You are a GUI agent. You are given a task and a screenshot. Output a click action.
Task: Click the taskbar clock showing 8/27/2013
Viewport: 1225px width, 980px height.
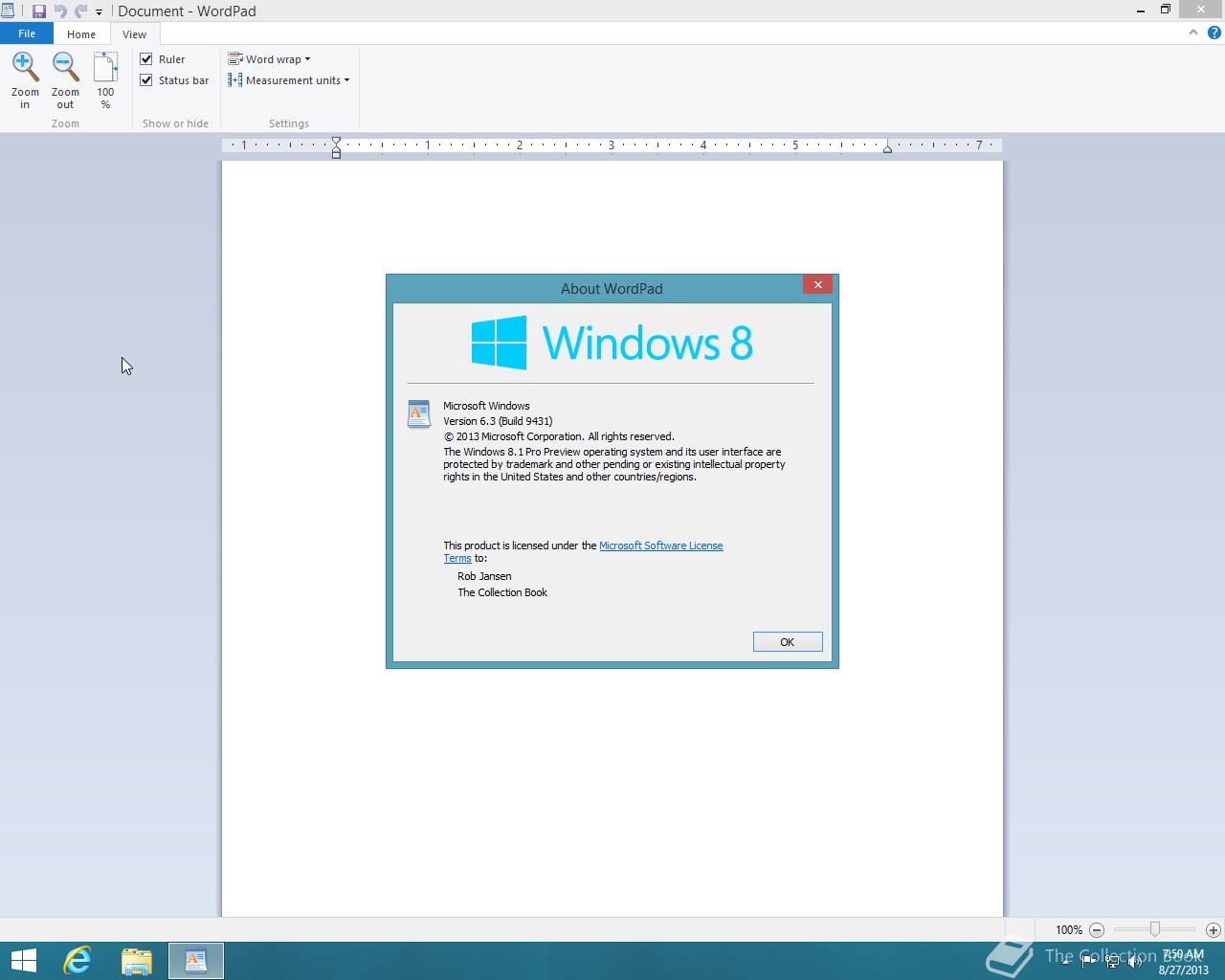(x=1184, y=962)
